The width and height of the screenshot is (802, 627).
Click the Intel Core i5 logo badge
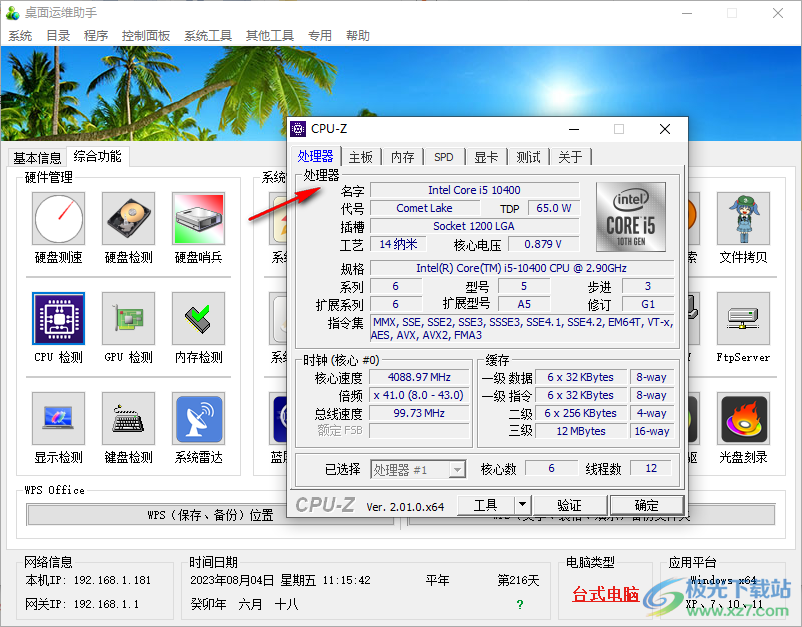pos(631,217)
